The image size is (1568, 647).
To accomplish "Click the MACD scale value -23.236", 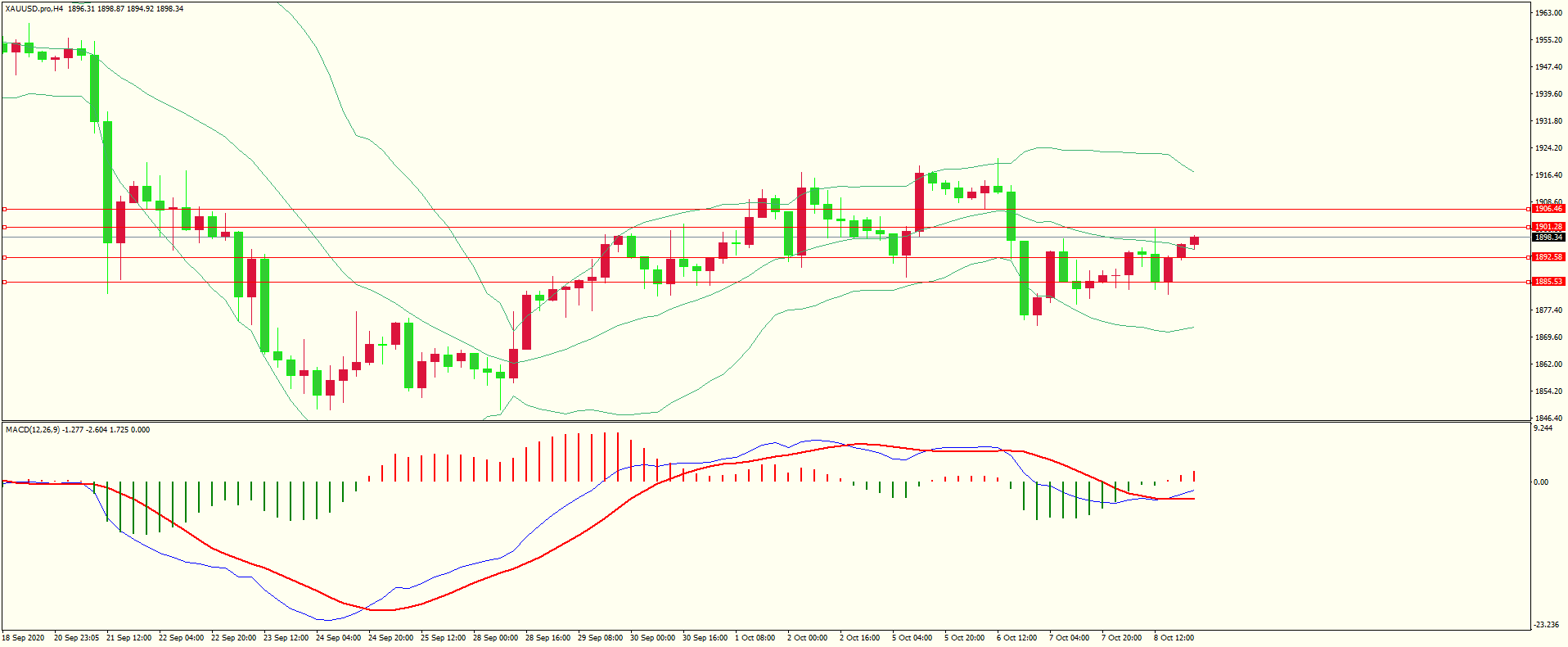I will [1547, 625].
